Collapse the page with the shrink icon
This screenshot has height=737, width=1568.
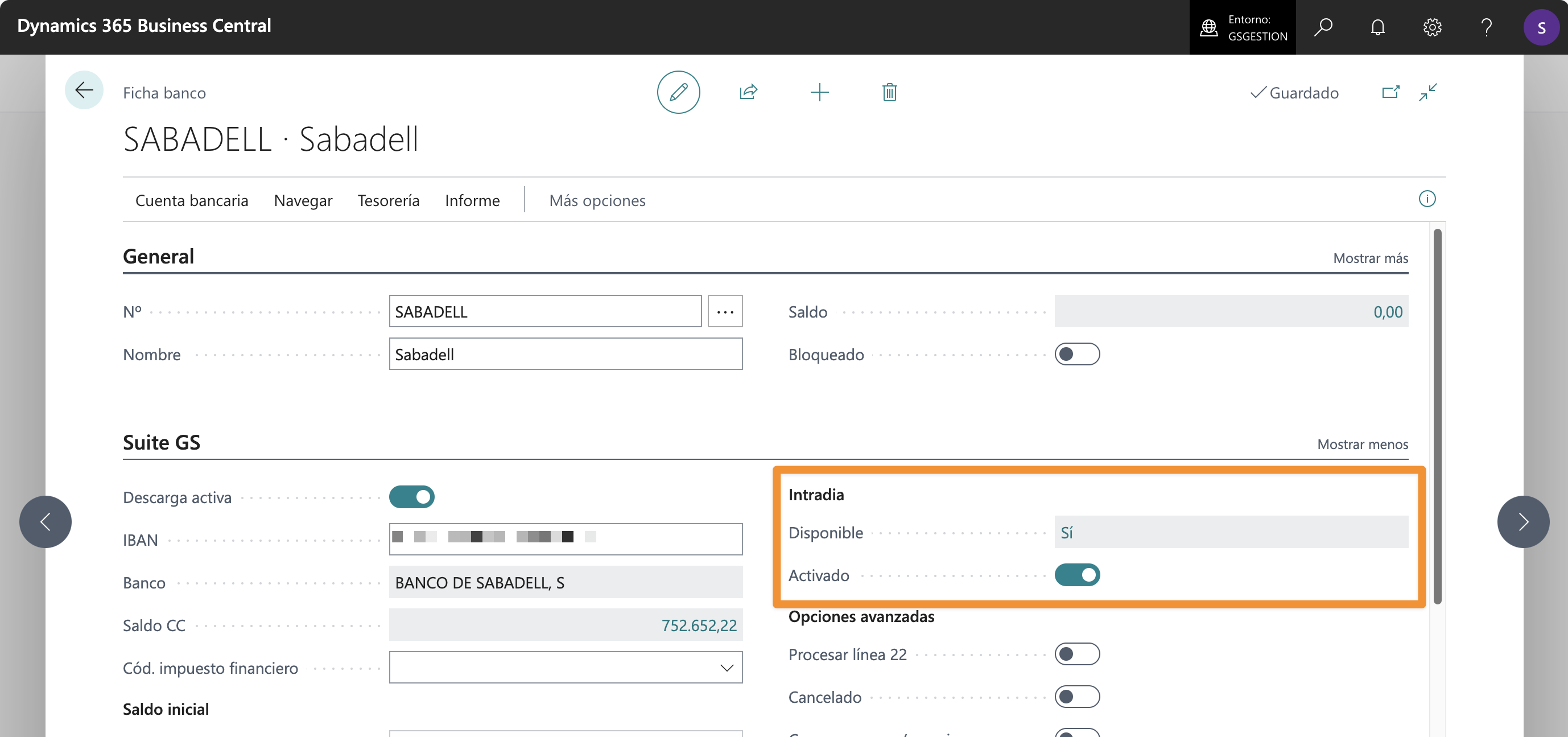click(x=1427, y=92)
